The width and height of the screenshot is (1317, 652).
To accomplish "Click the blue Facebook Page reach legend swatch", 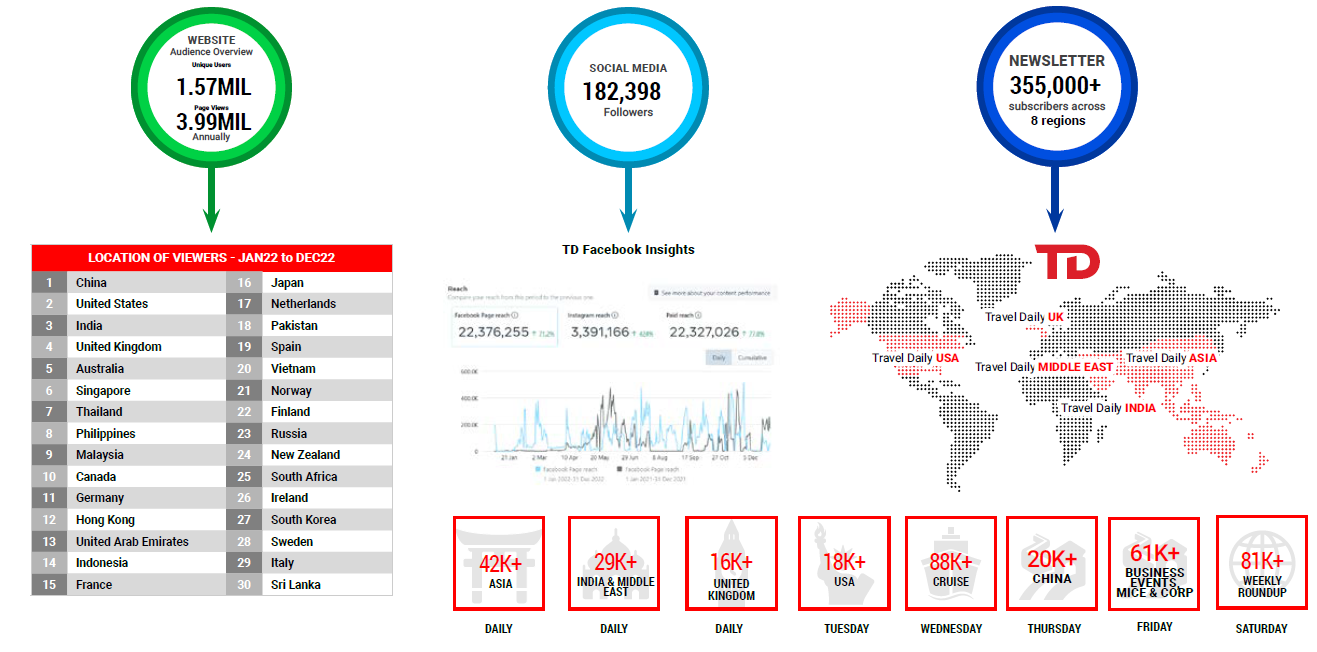I will pos(538,468).
